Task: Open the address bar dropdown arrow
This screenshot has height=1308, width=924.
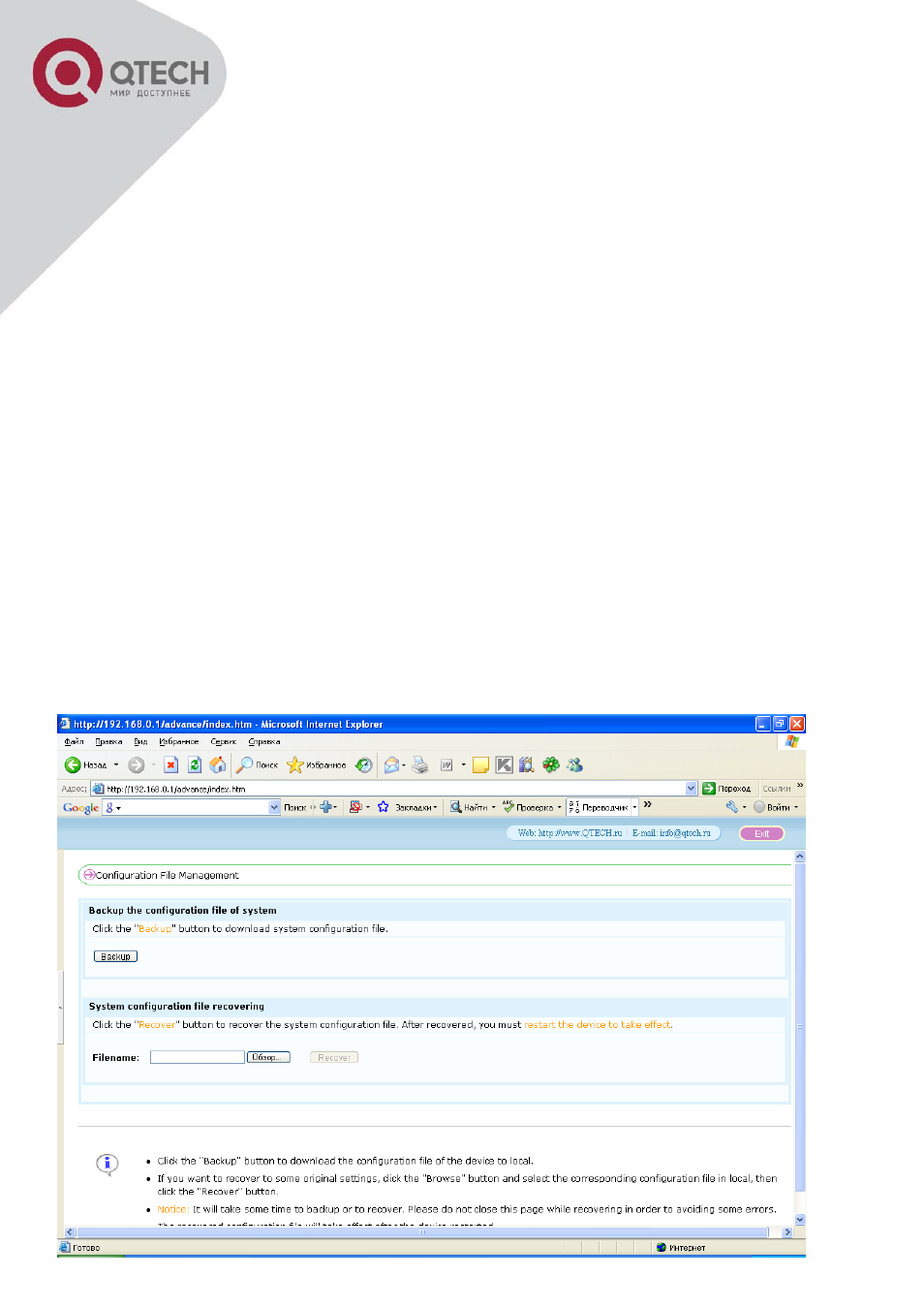Action: point(692,788)
